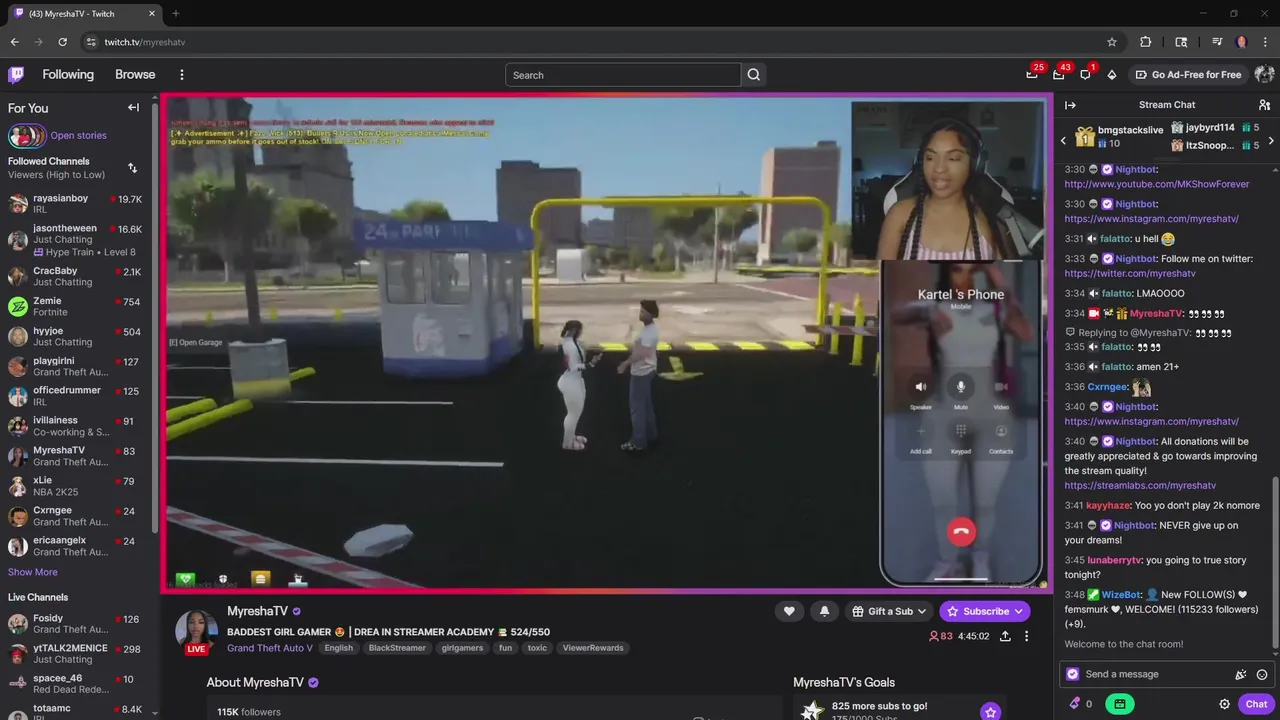Viewport: 1280px width, 720px height.
Task: Bookmark this page with star icon
Action: [x=1112, y=42]
